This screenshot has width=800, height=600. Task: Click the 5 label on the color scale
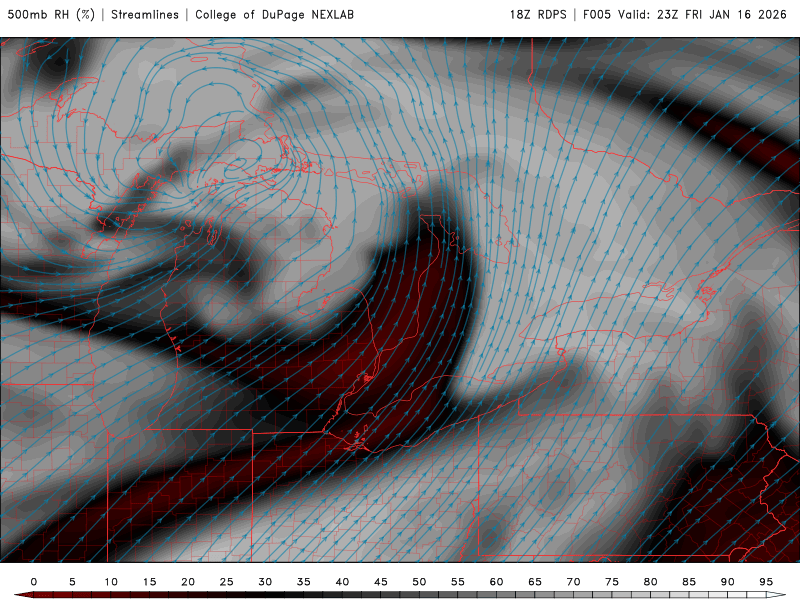(72, 582)
